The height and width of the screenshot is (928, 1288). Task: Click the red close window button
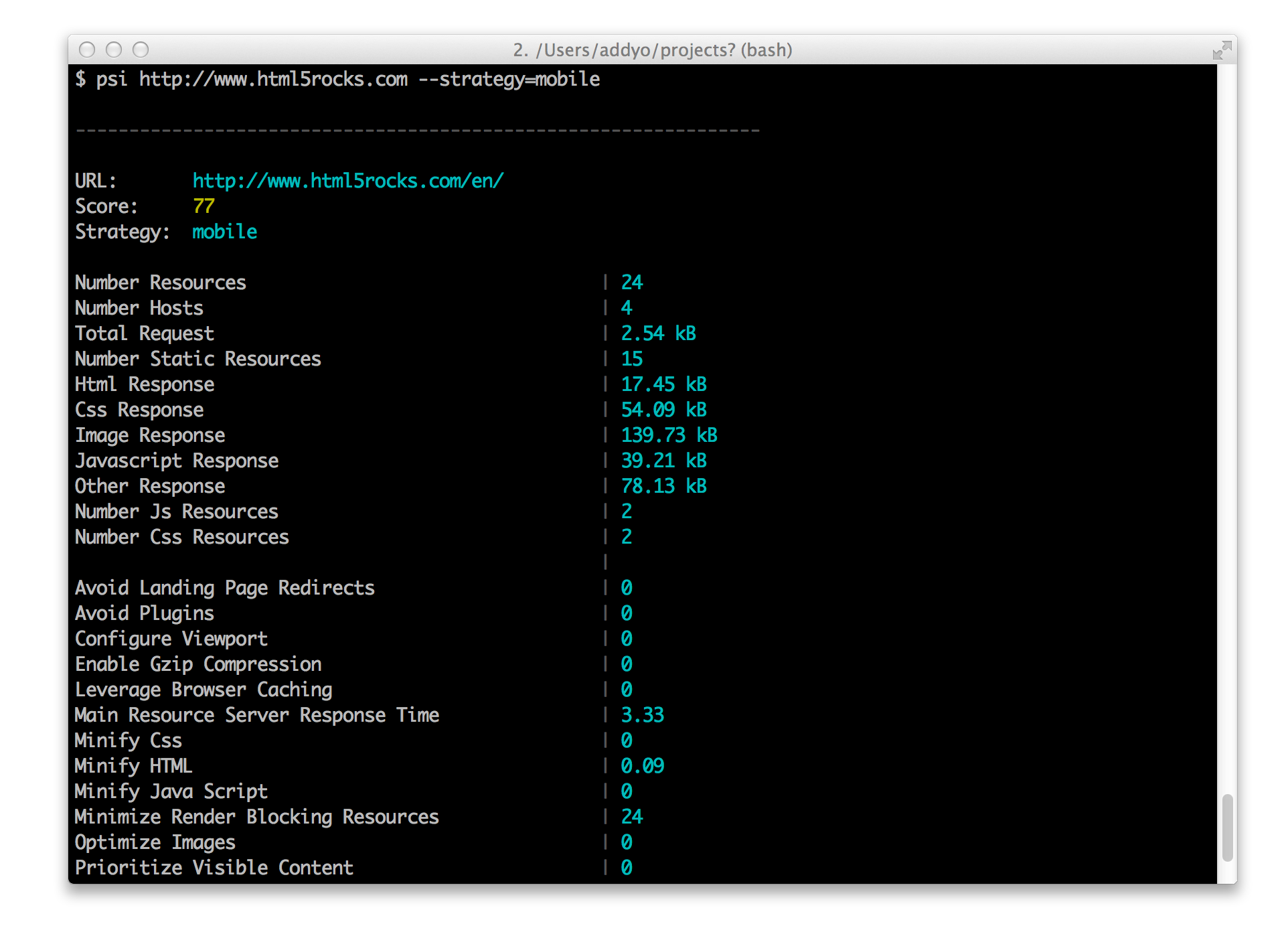tap(87, 50)
